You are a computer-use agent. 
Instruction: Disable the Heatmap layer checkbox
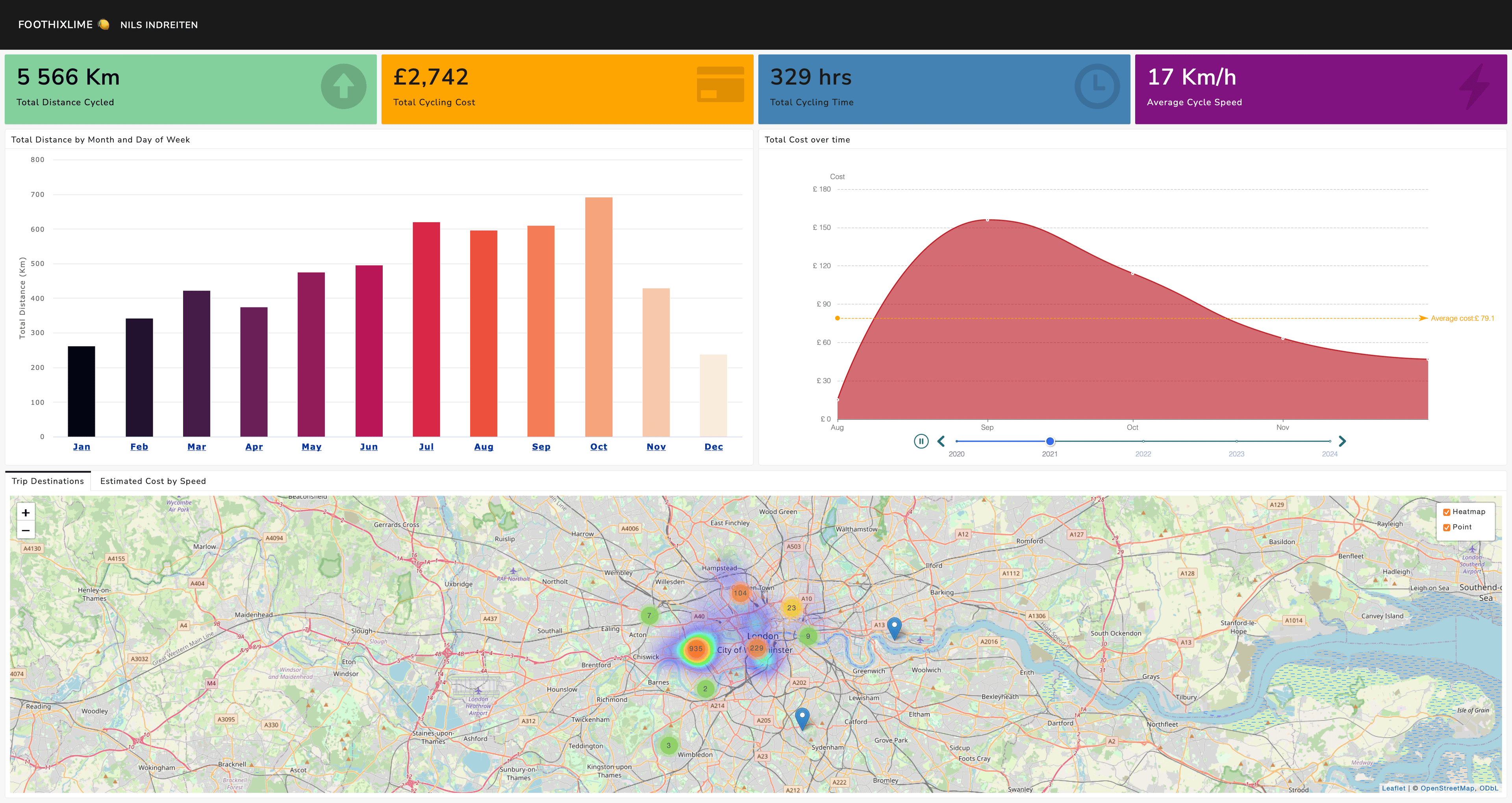[x=1446, y=512]
